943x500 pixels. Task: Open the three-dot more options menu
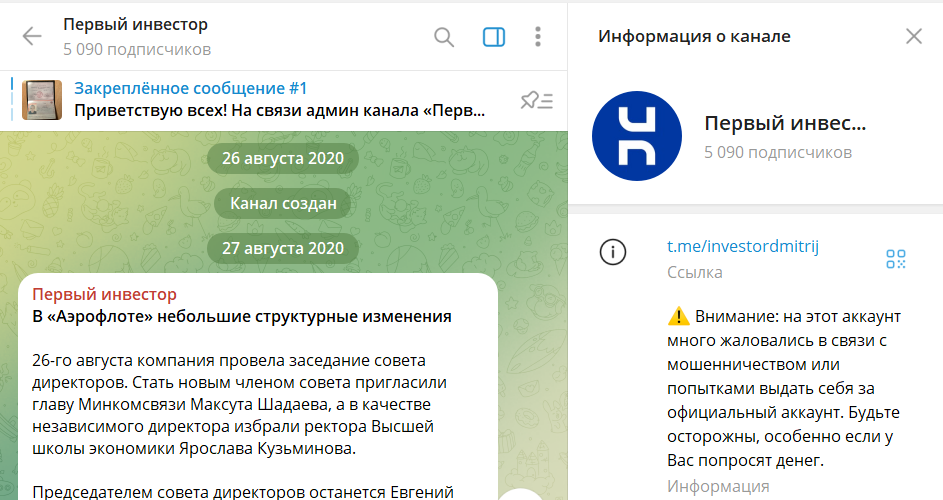[x=538, y=37]
